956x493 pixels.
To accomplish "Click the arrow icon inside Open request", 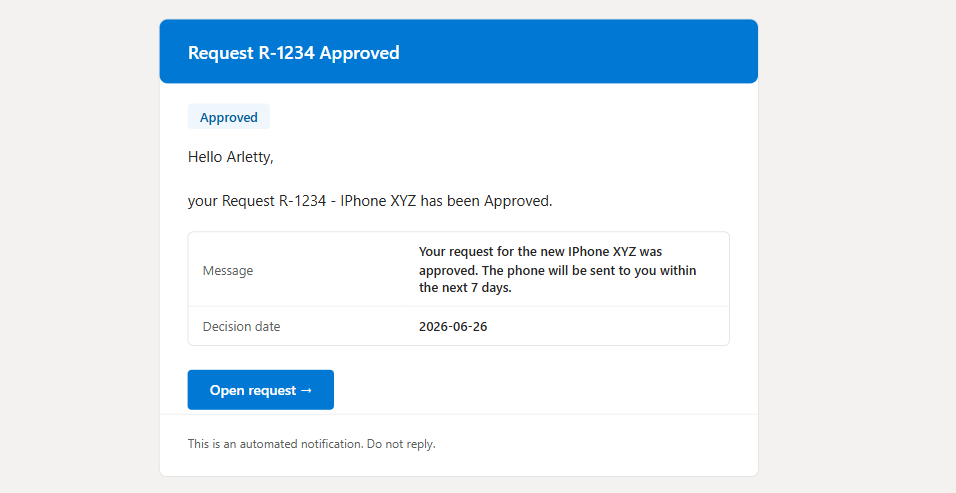I will pos(306,390).
